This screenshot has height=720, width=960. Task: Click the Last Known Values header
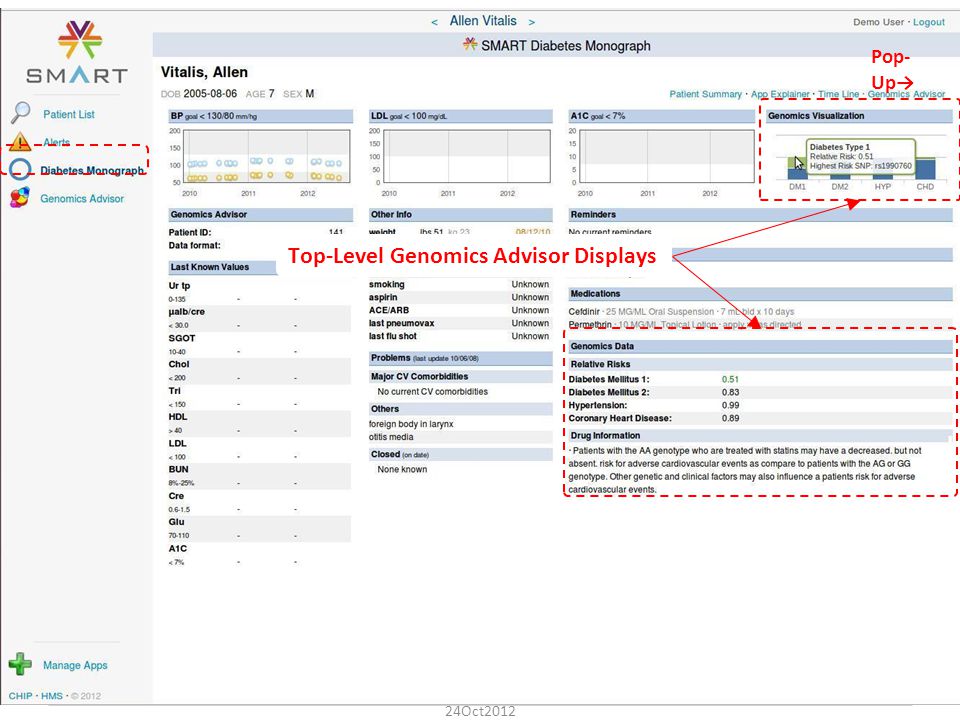pyautogui.click(x=222, y=267)
